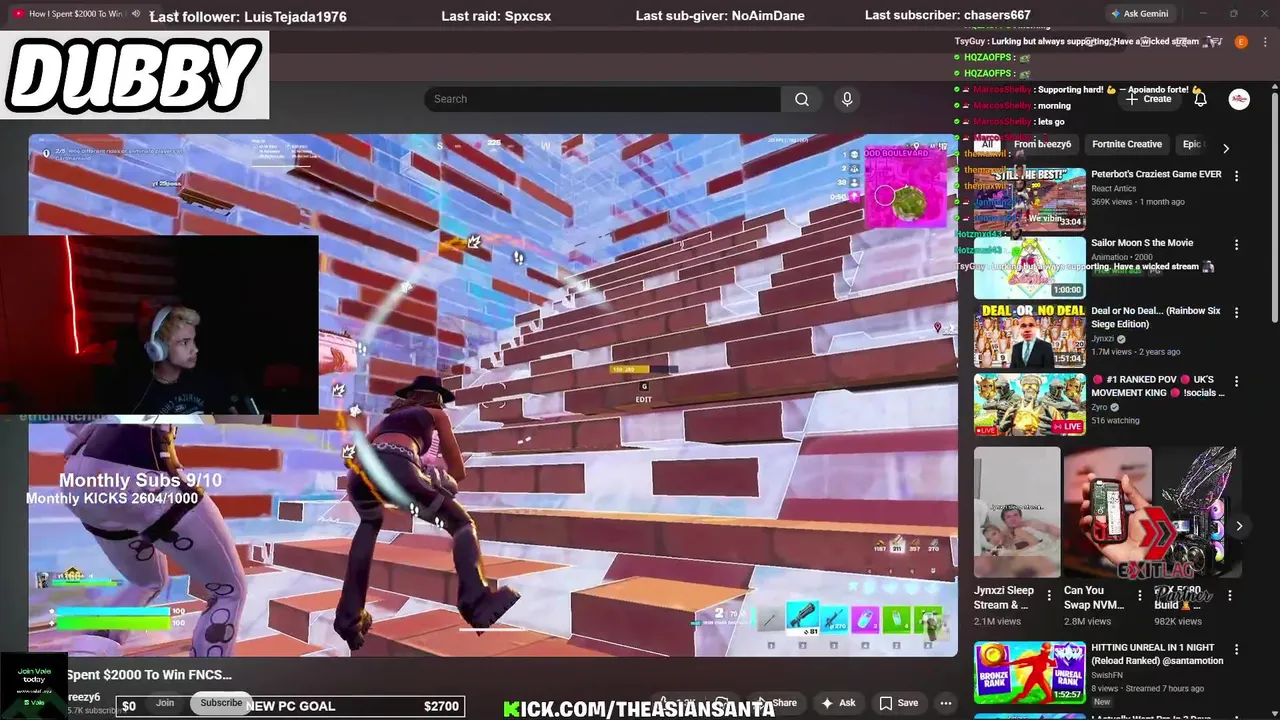Click the red LIVE badge on thumbnail
Viewport: 1280px width, 720px height.
1068,427
